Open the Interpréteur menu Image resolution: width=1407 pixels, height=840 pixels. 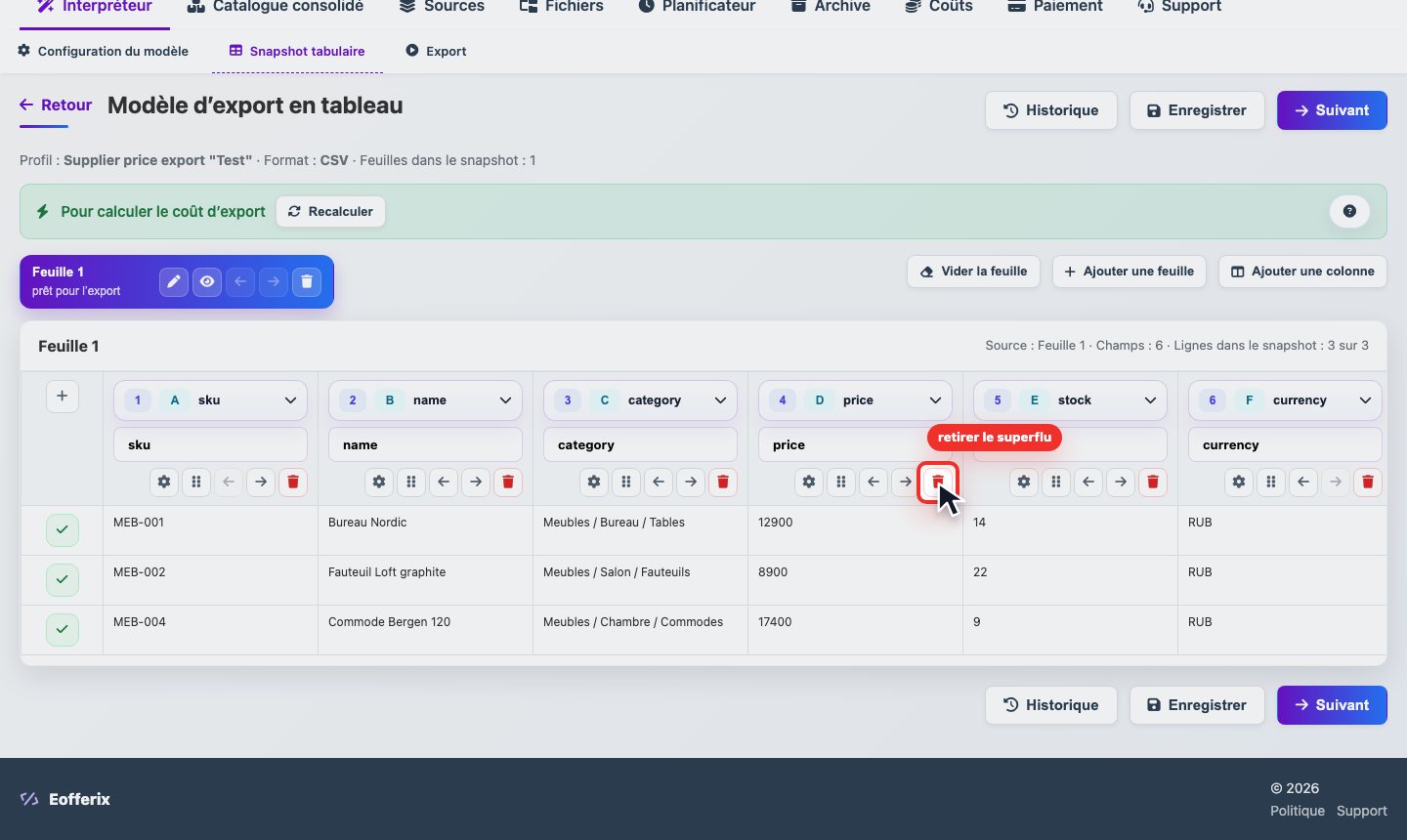(x=95, y=7)
